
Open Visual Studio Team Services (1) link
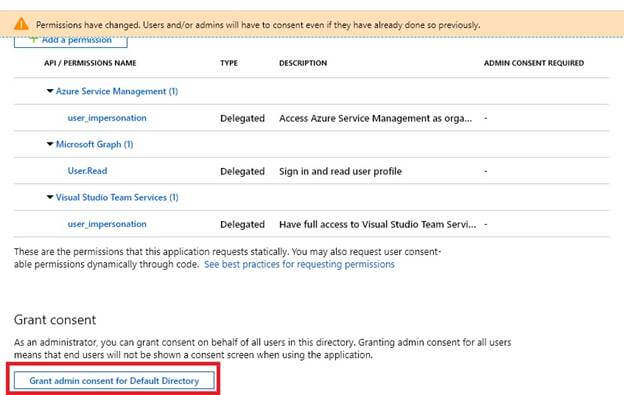coord(117,197)
